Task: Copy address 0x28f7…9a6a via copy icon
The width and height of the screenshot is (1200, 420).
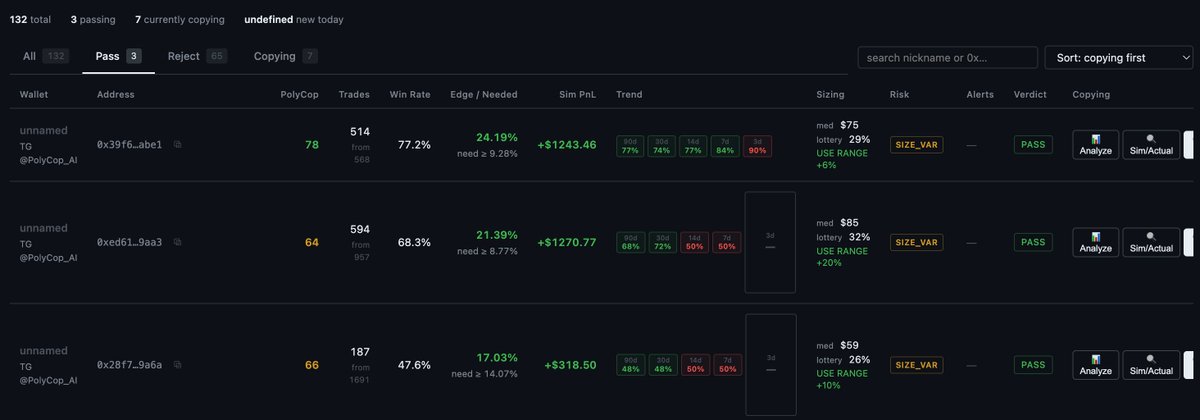Action: [x=177, y=365]
